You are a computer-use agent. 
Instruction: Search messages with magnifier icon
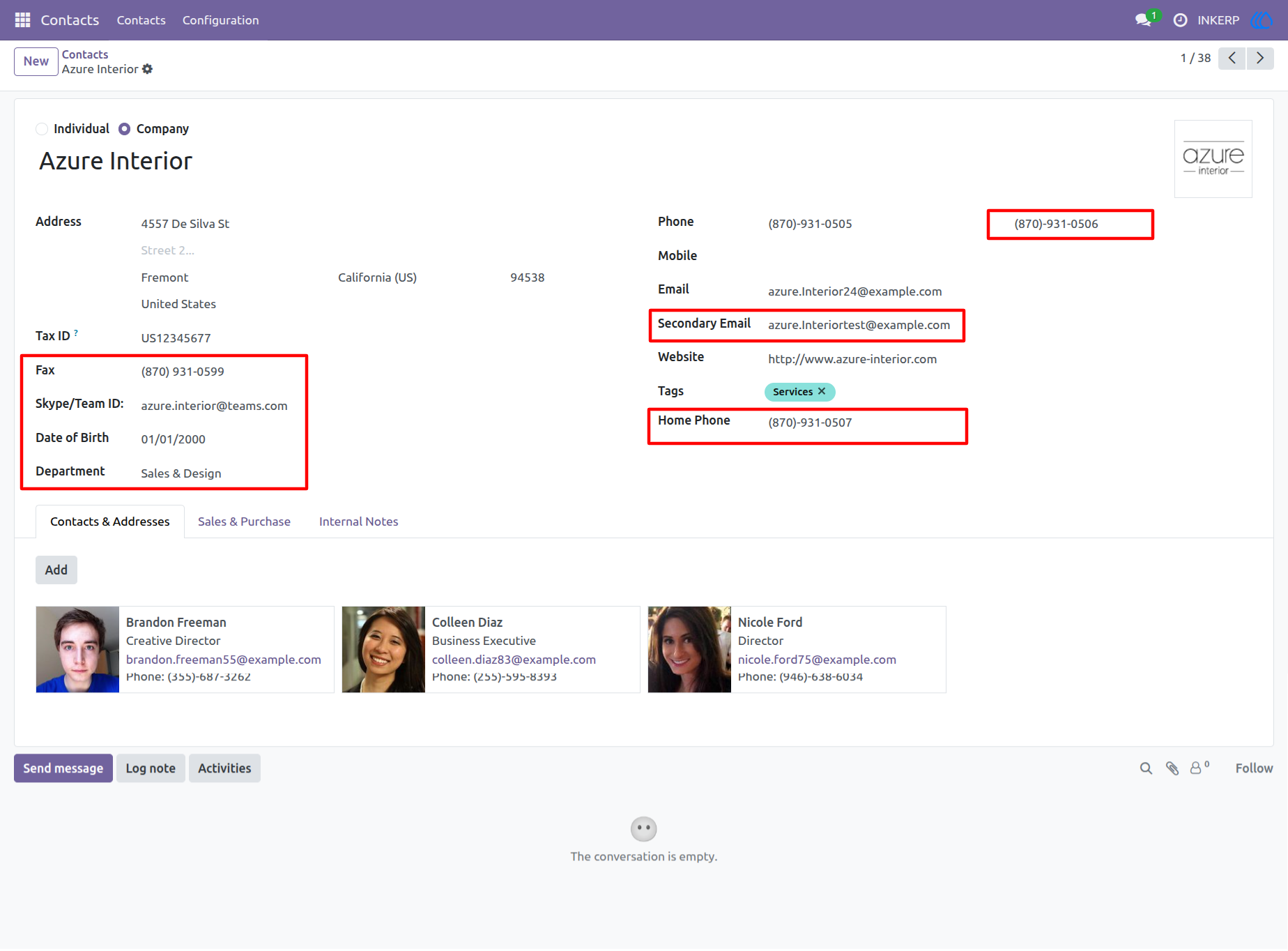[1146, 768]
